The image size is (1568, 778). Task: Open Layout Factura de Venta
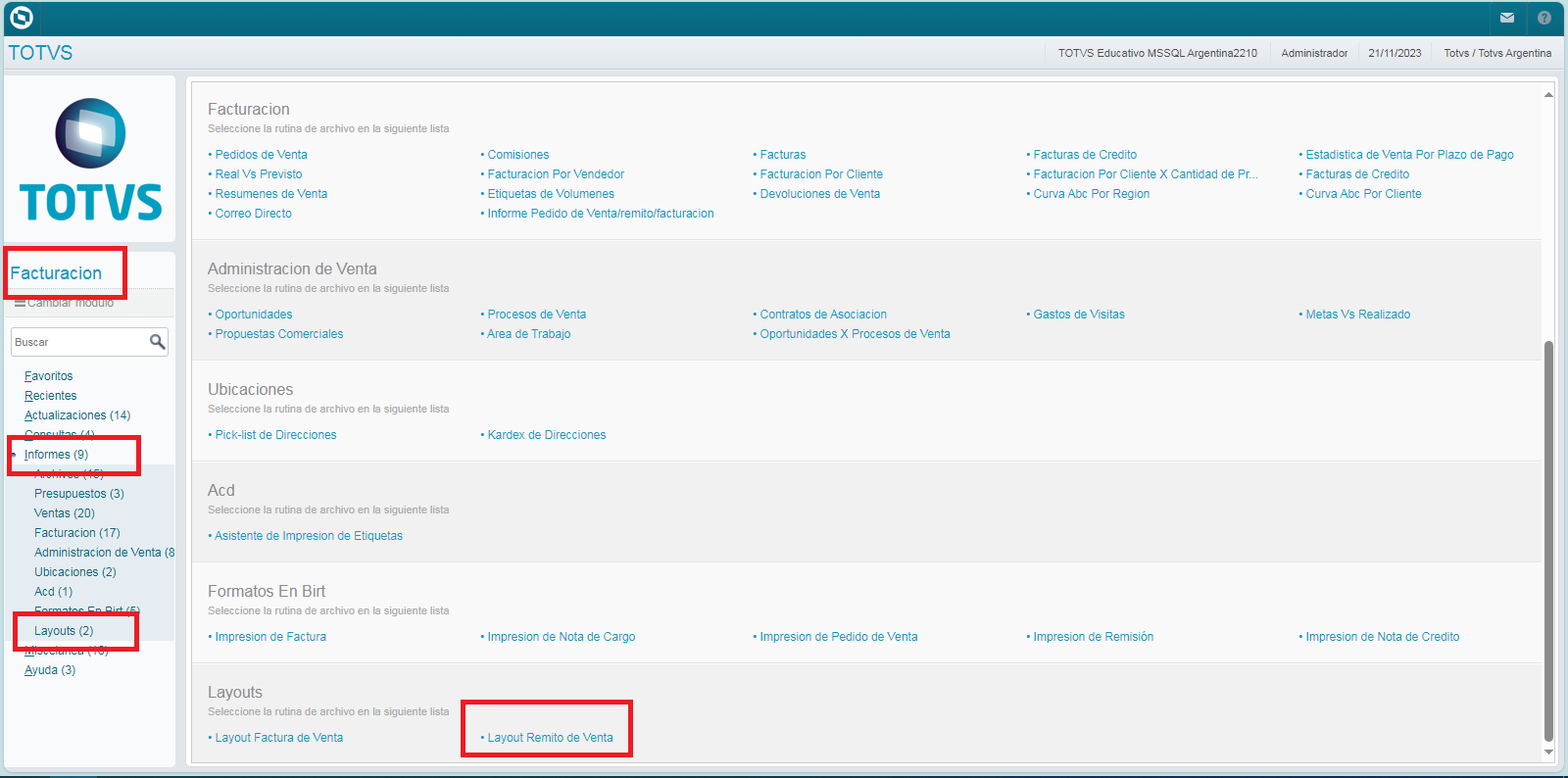pos(279,738)
